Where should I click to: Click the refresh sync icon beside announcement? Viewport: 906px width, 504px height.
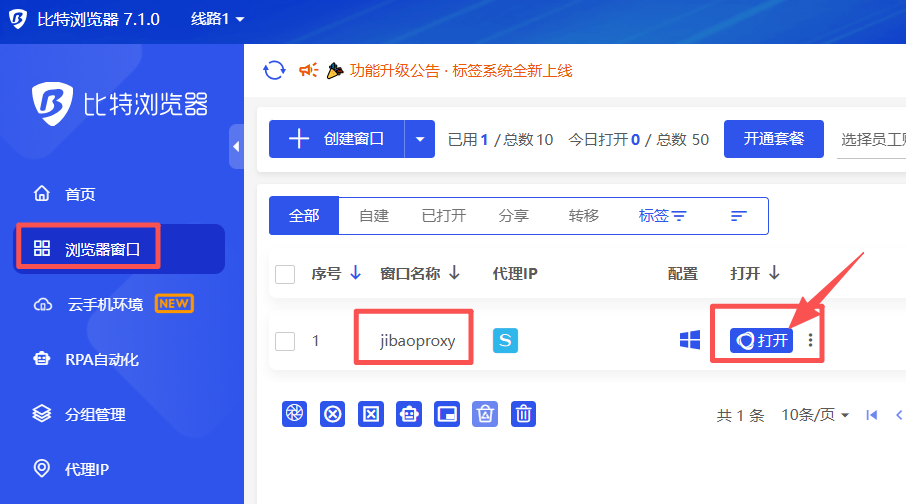(273, 70)
